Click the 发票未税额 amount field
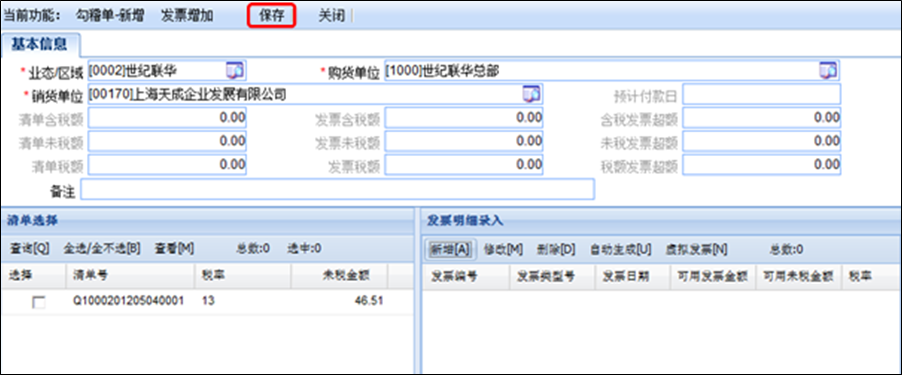This screenshot has width=902, height=375. pos(464,141)
